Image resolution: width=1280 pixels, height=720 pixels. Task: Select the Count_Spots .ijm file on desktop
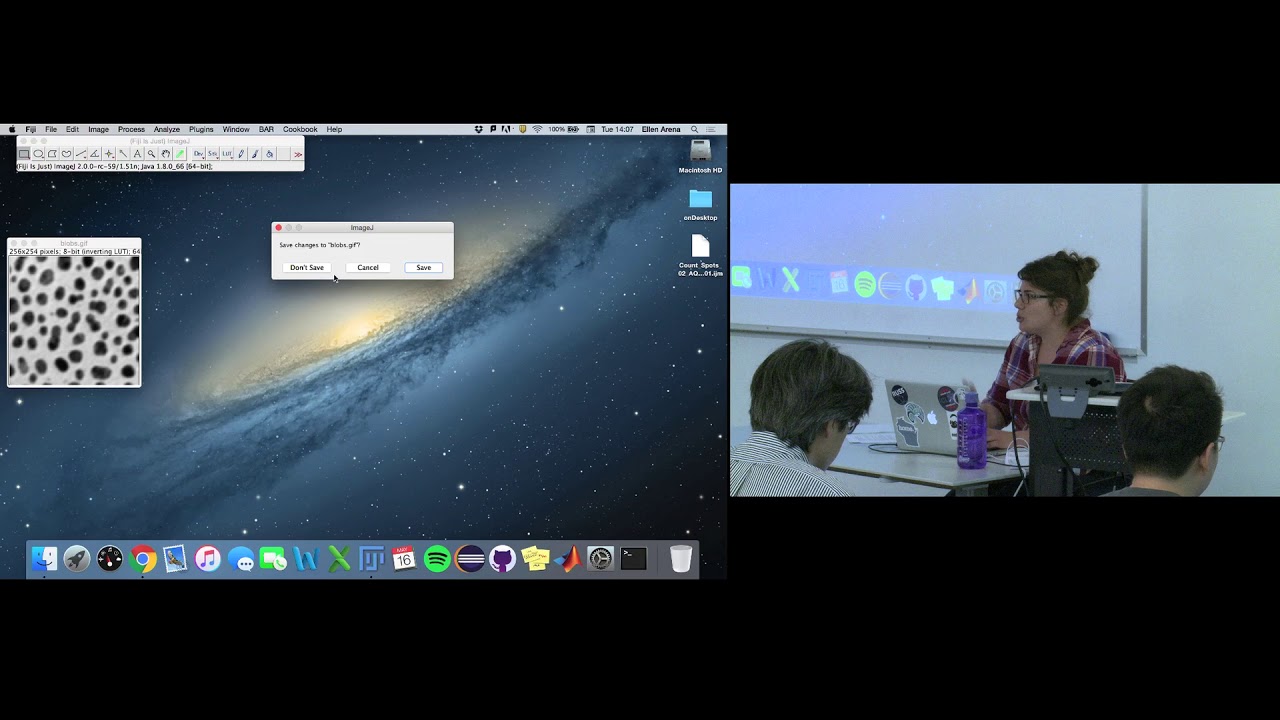click(700, 256)
